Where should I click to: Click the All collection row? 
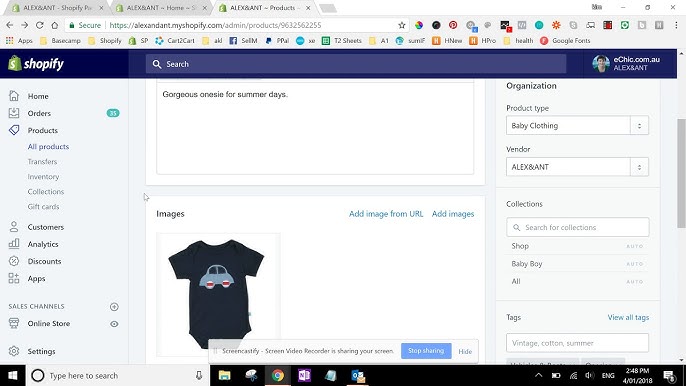point(578,281)
